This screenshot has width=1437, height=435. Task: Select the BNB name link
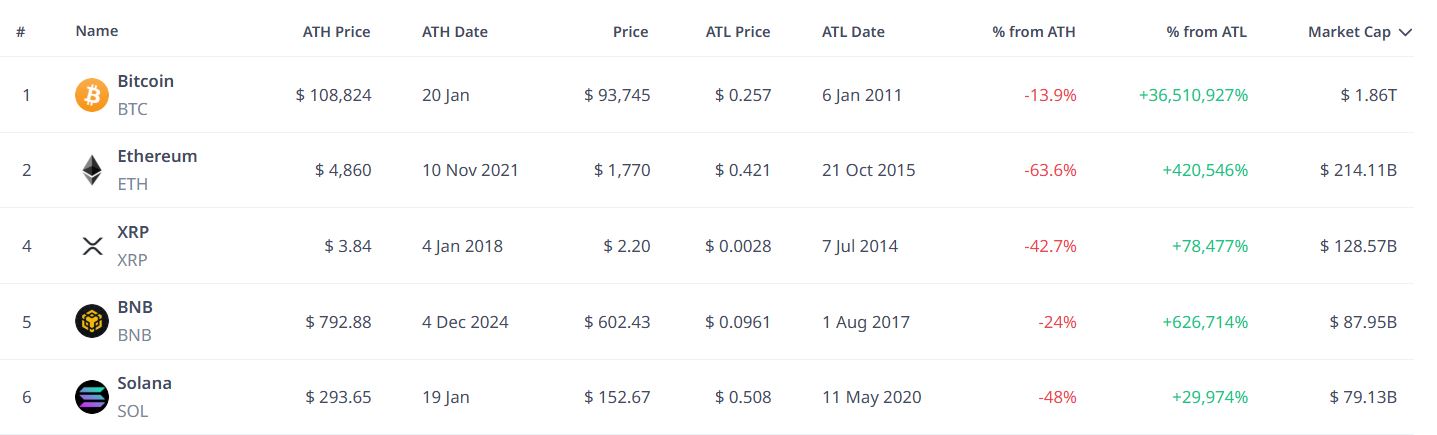point(135,307)
